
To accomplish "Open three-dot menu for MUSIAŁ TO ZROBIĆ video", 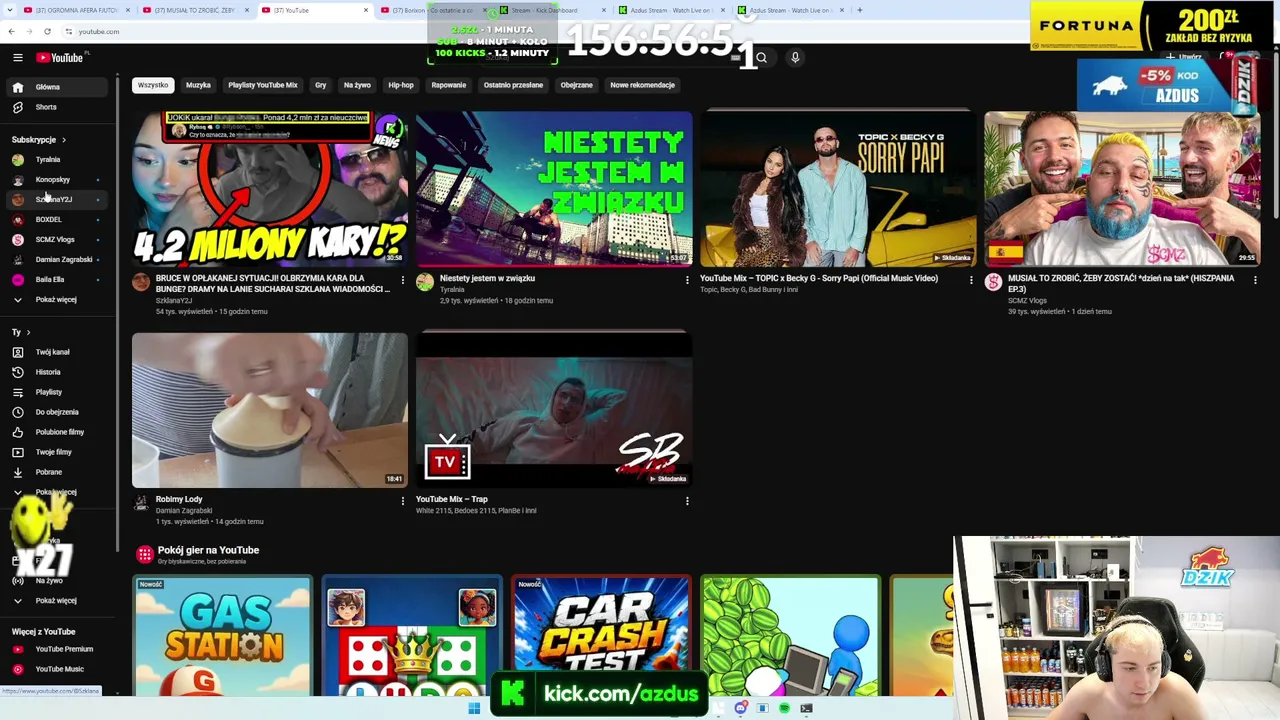I will (x=1255, y=280).
